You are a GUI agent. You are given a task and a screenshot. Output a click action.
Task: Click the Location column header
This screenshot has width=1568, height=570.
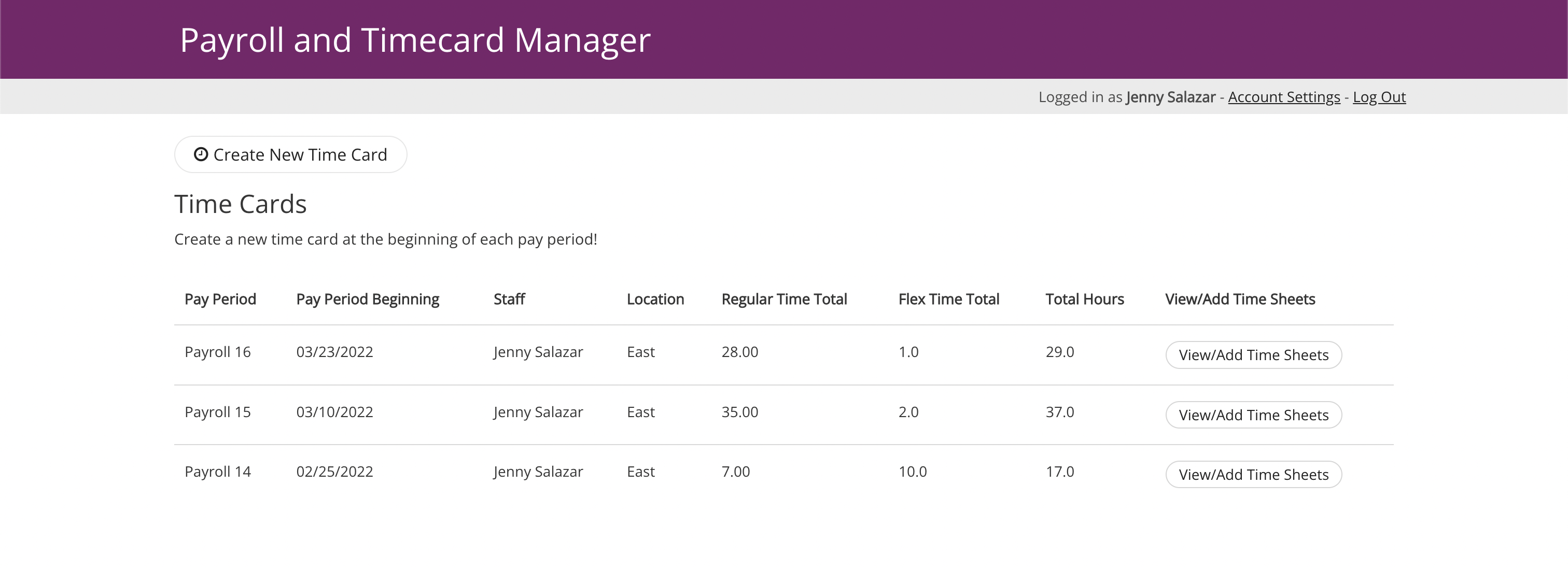pos(655,300)
